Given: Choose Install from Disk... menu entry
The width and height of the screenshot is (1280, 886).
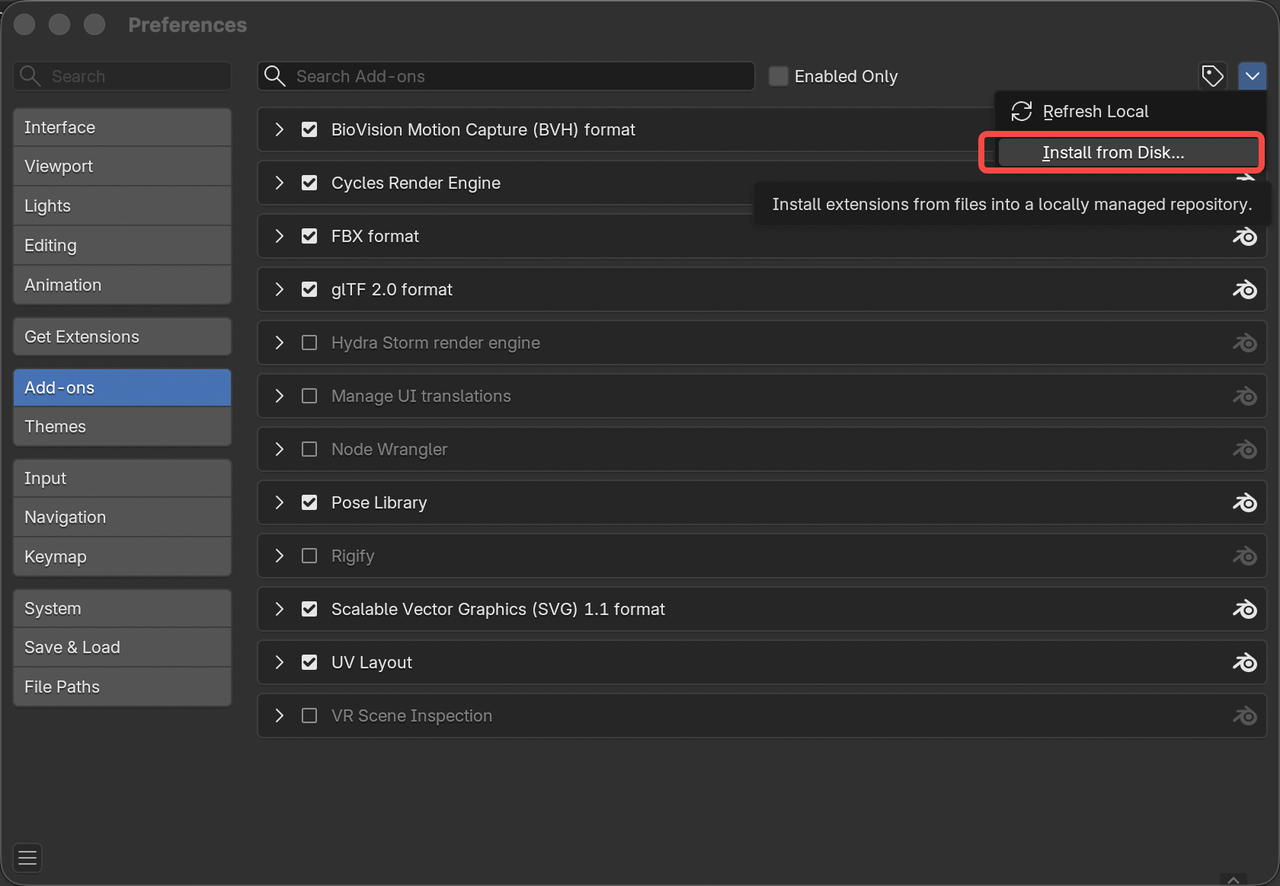Looking at the screenshot, I should coord(1128,152).
